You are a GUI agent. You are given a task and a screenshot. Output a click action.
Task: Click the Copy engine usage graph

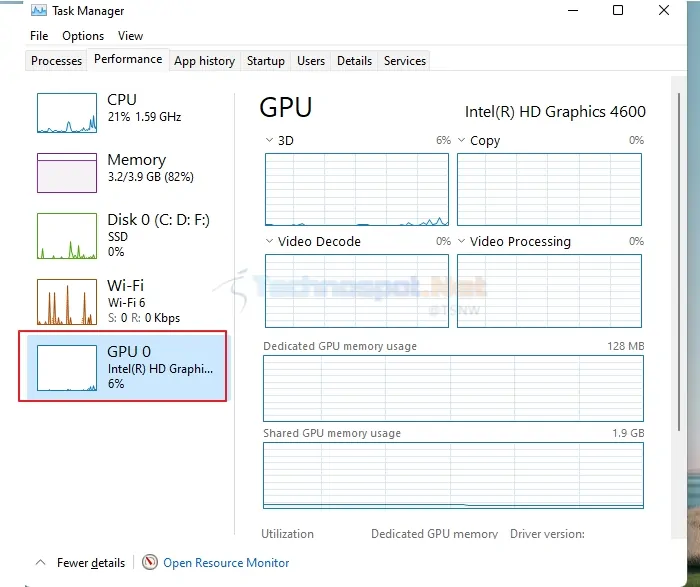(x=550, y=190)
